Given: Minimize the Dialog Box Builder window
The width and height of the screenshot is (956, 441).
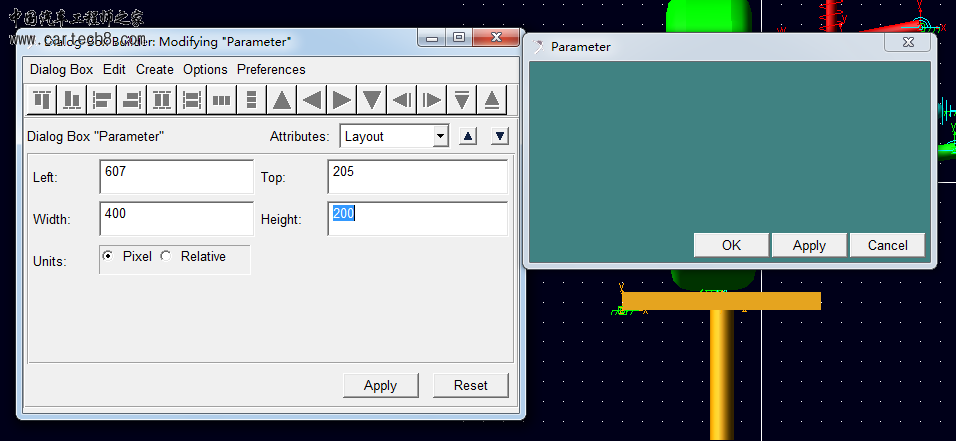Looking at the screenshot, I should point(432,37).
